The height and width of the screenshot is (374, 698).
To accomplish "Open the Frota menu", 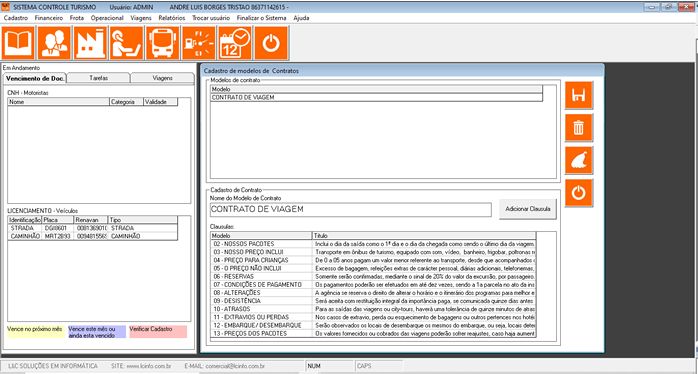I will pyautogui.click(x=77, y=18).
